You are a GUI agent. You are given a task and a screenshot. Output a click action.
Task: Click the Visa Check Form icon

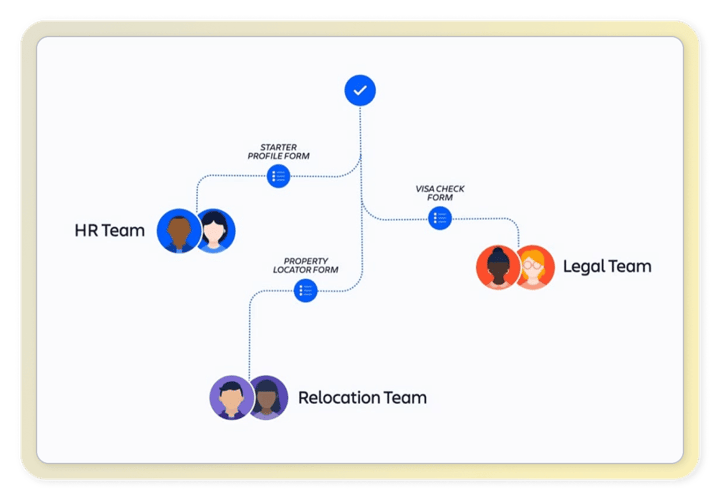(x=440, y=218)
